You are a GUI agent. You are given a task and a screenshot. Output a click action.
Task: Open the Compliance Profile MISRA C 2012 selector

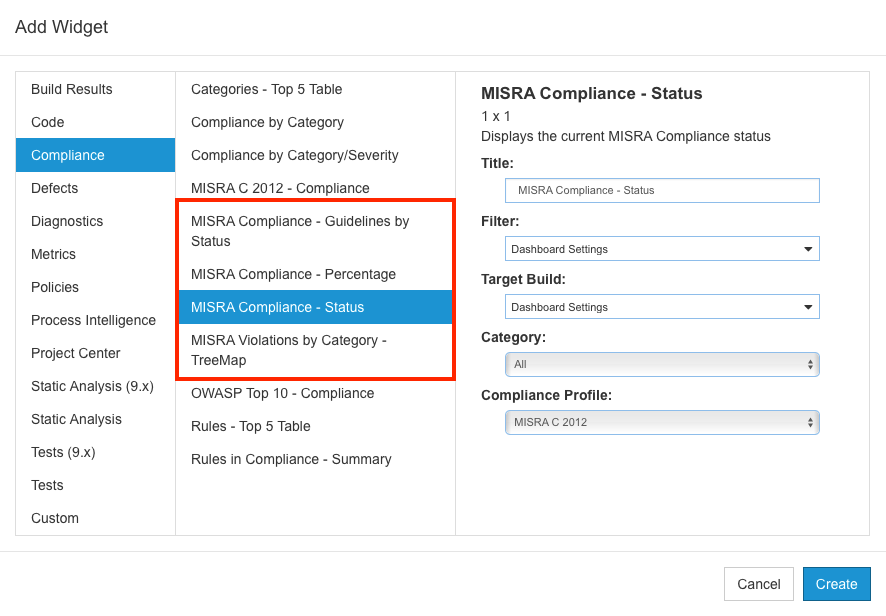click(662, 422)
